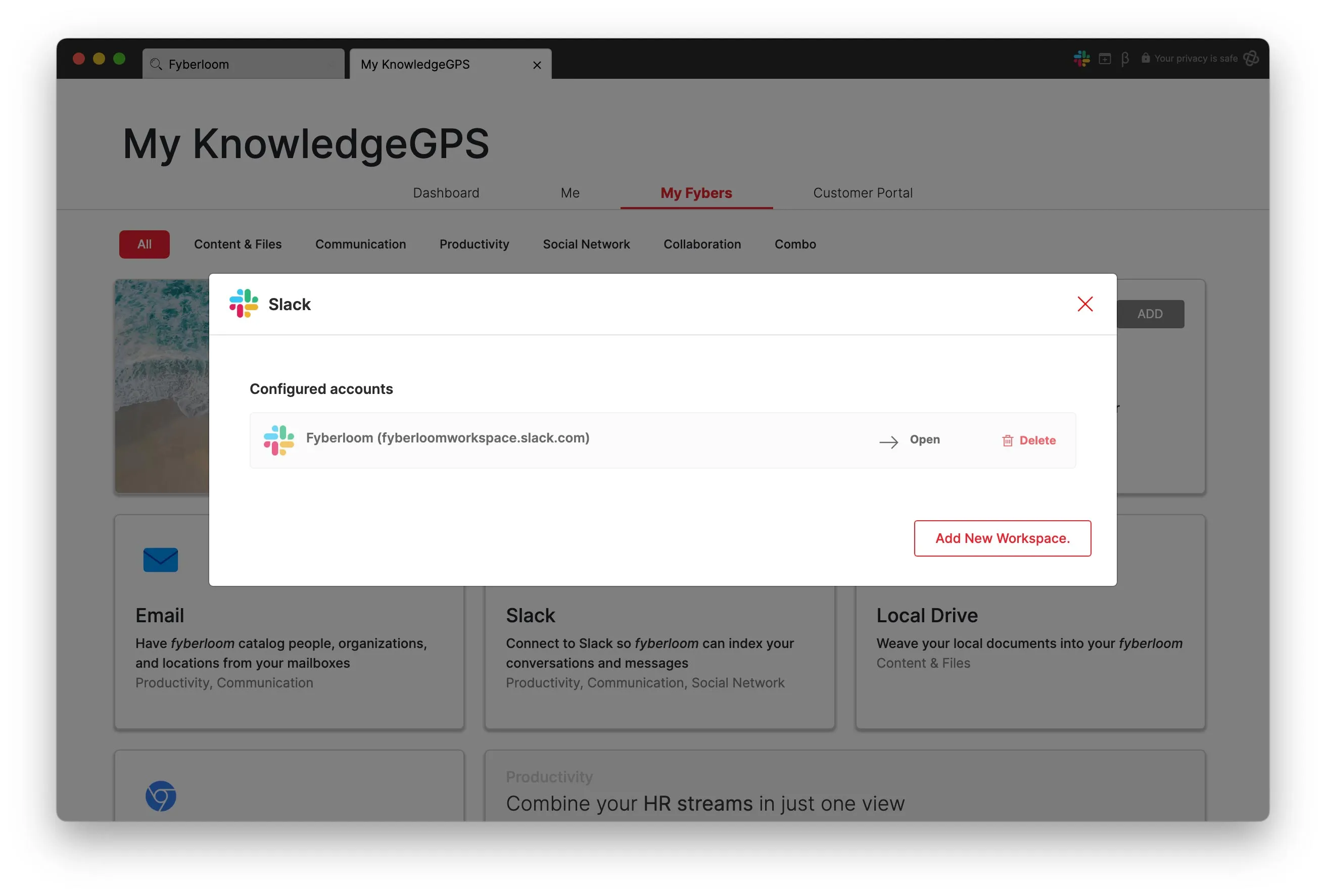Click the yellow minimize window button
The width and height of the screenshot is (1326, 896).
click(99, 59)
